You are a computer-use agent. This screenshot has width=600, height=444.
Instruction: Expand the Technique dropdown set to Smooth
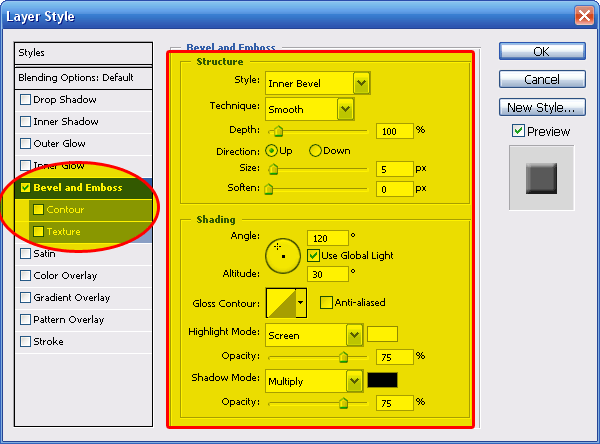coord(345,108)
